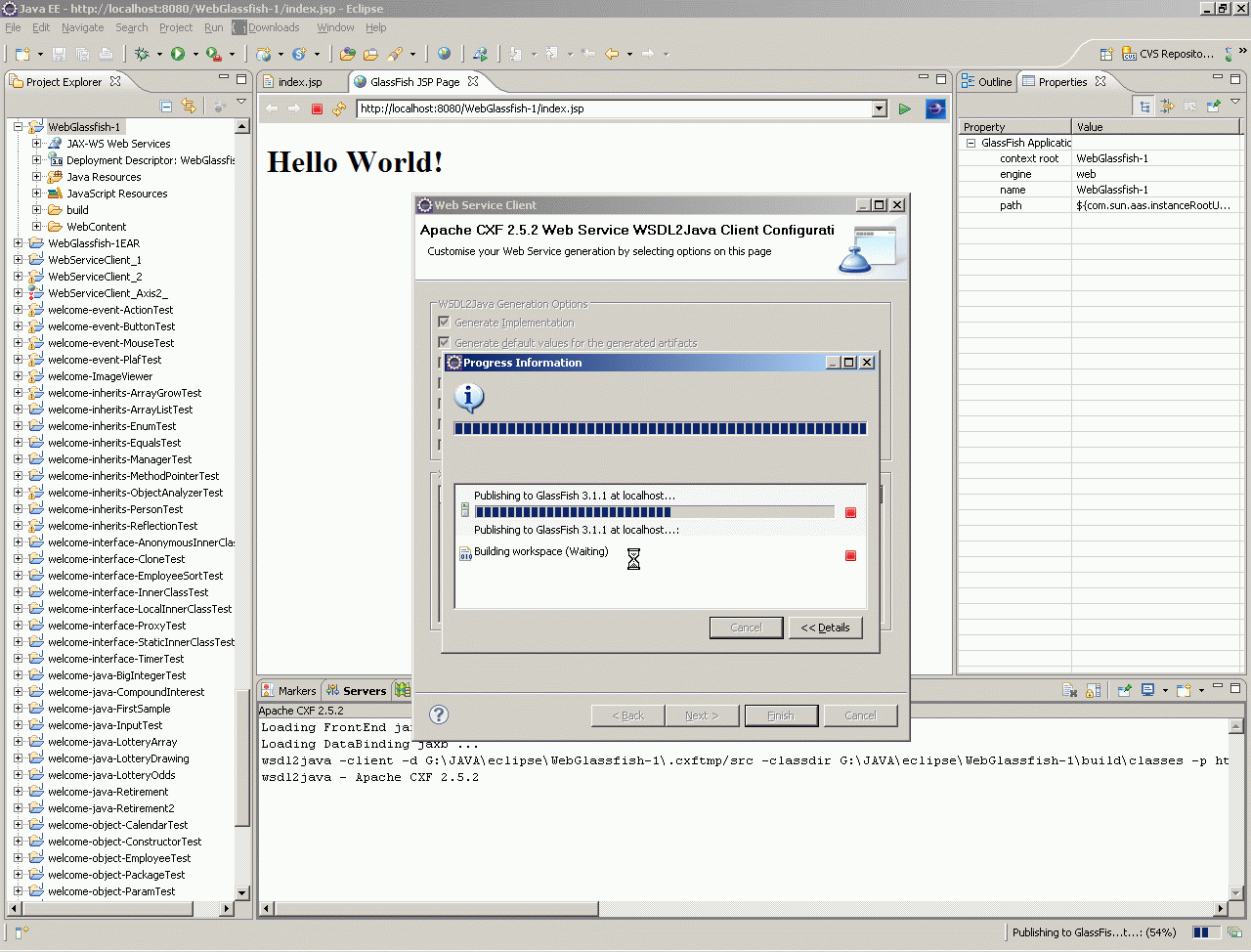Stop loading page with red stop icon
1251x952 pixels.
[317, 108]
